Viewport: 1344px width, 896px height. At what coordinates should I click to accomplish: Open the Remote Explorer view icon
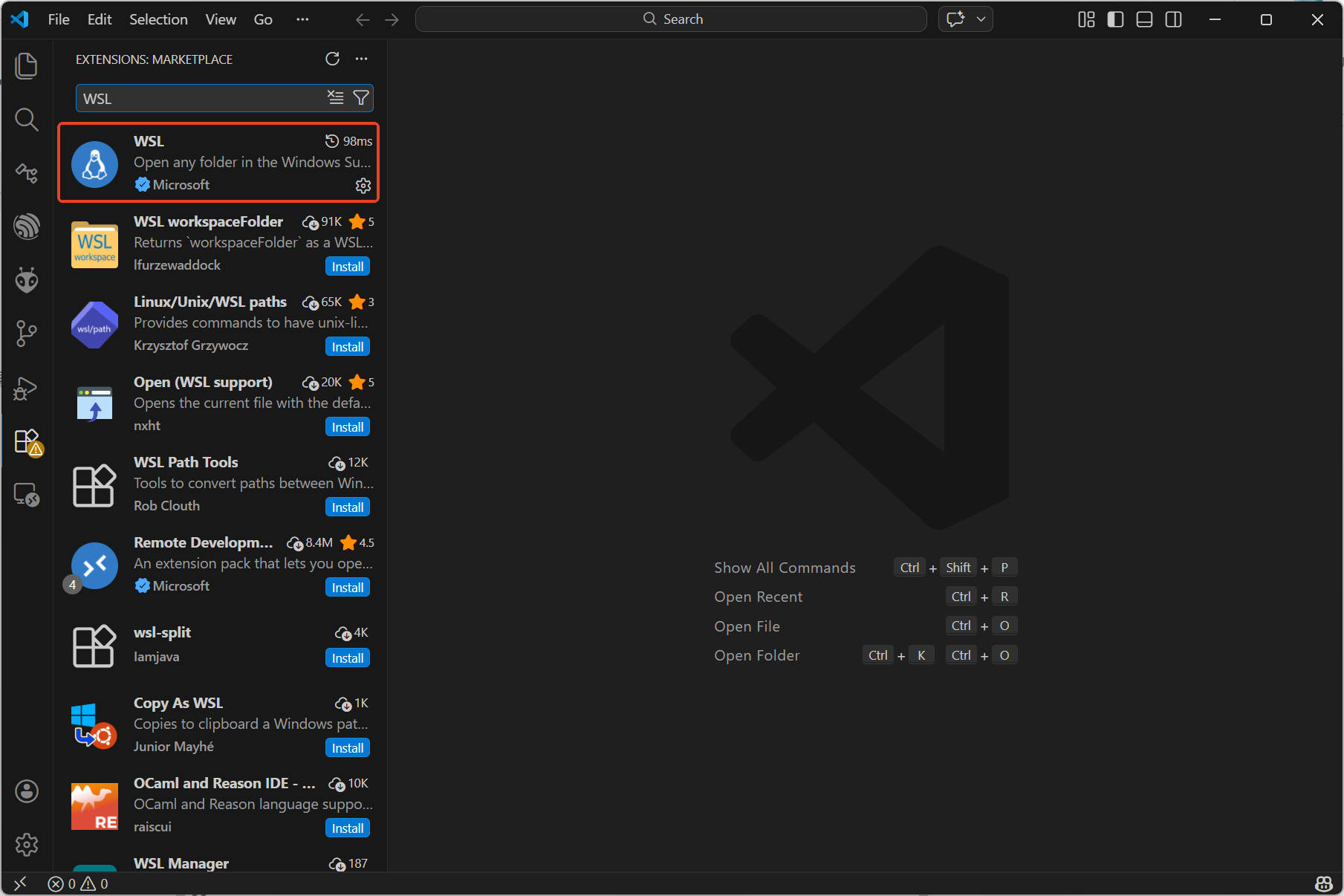coord(27,495)
